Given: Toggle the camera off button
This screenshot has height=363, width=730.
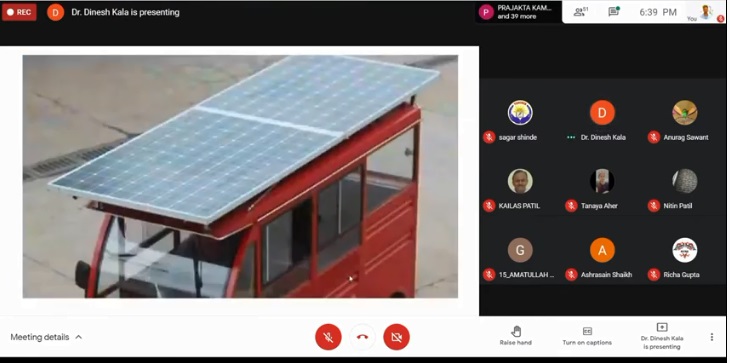Looking at the screenshot, I should pos(397,337).
